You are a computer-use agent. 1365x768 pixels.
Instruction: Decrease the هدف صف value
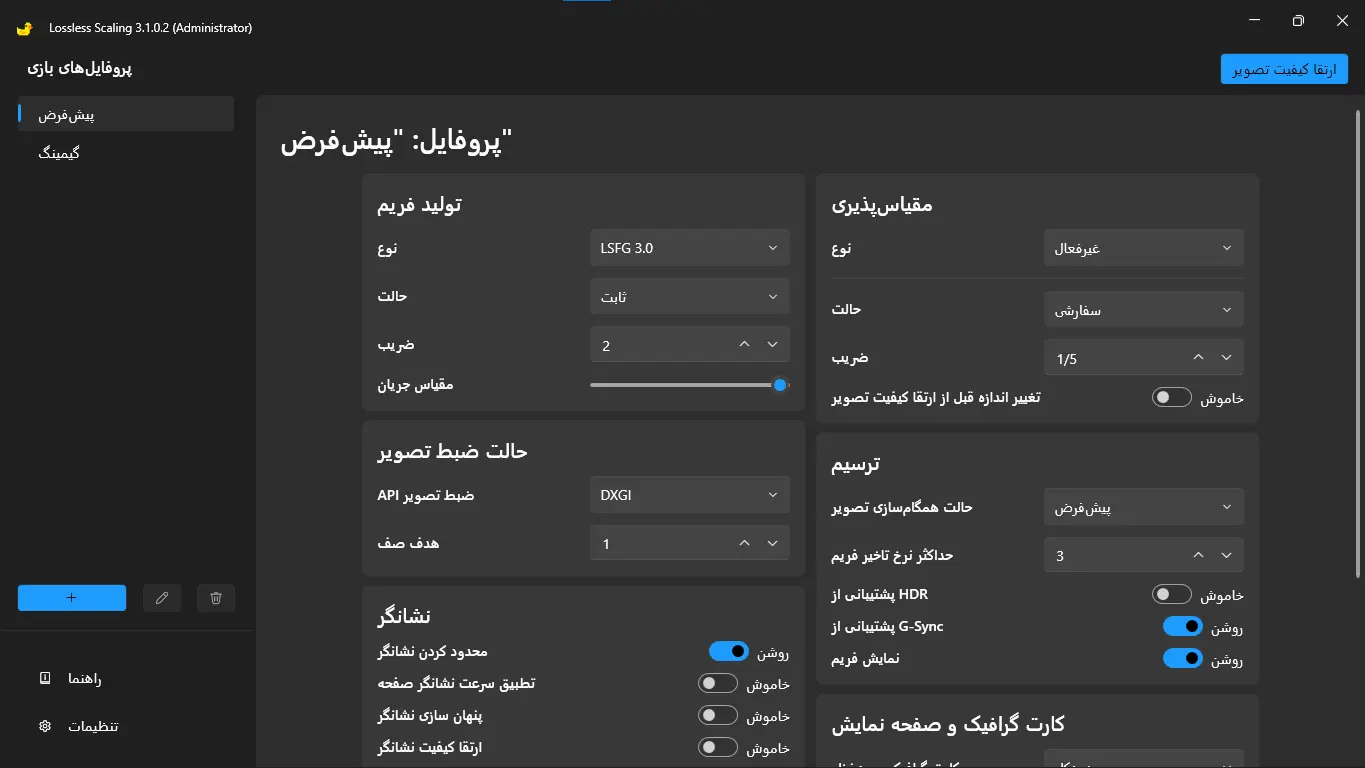[x=772, y=543]
